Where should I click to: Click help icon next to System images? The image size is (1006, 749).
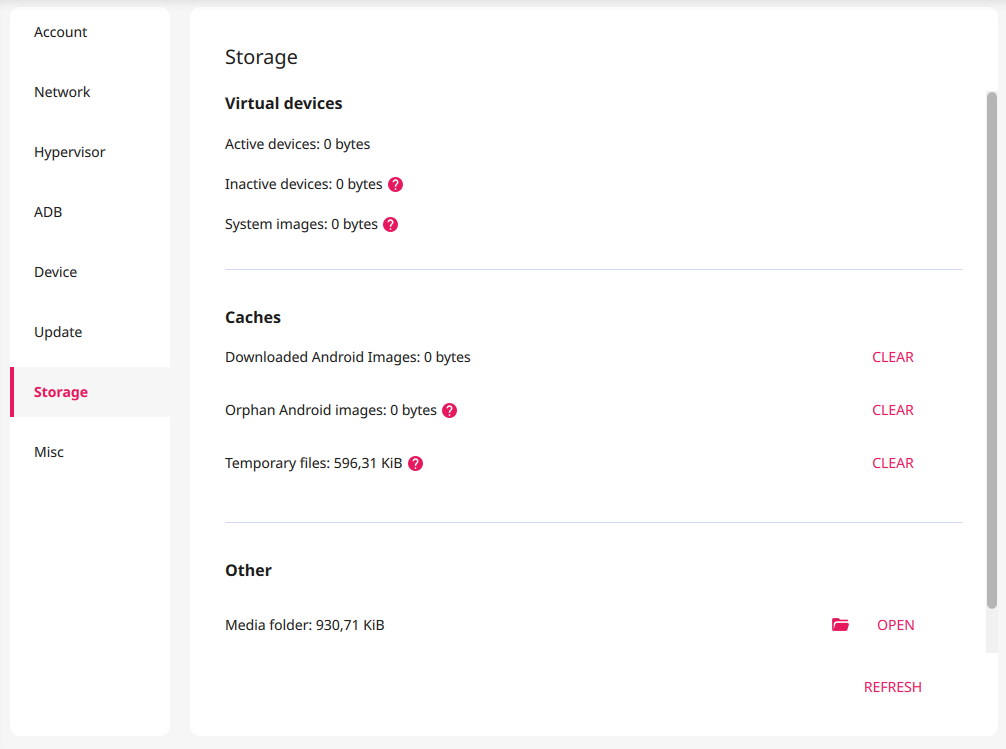(x=391, y=225)
